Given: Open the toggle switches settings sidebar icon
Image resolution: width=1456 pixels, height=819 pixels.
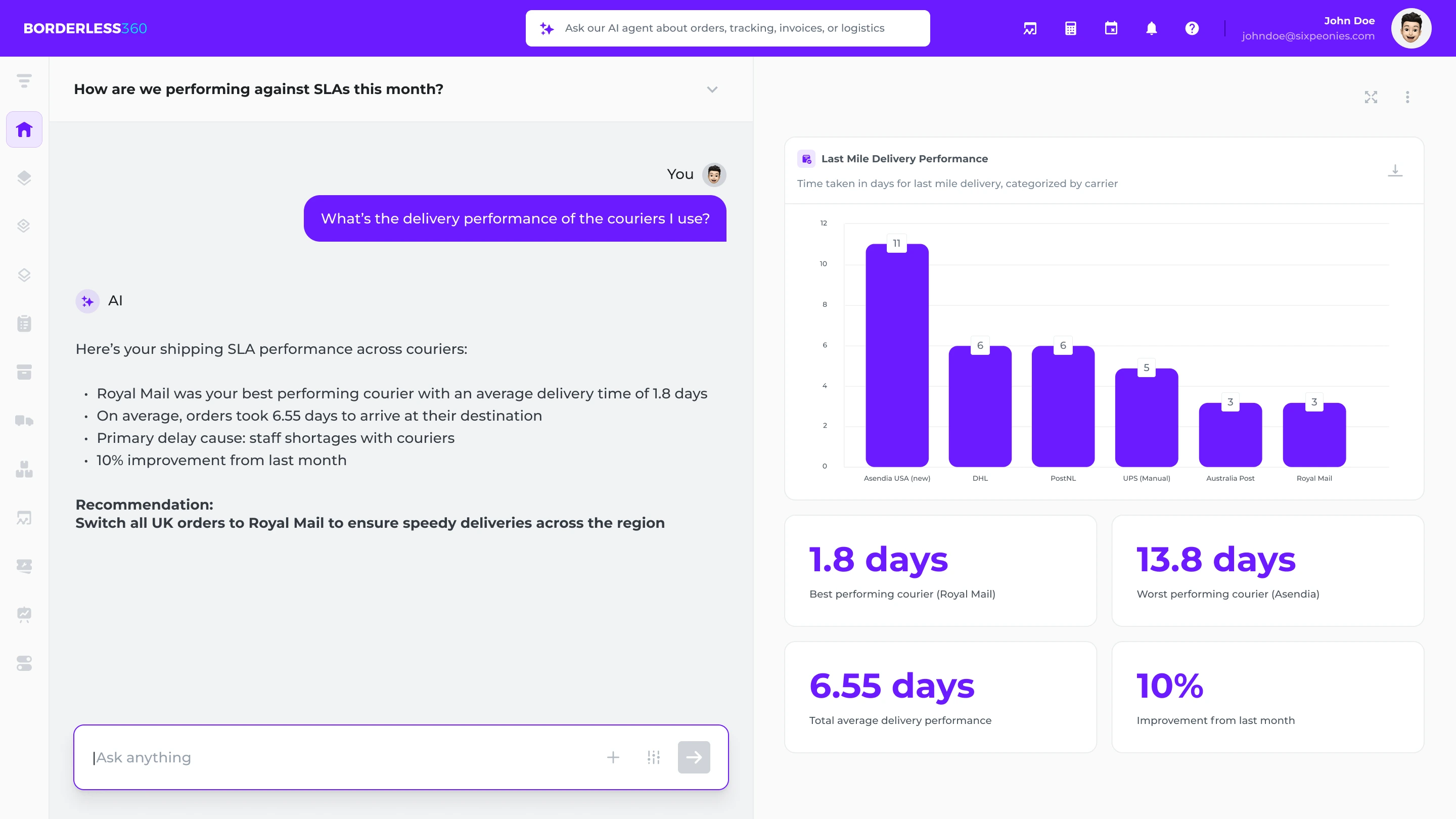Looking at the screenshot, I should 24,663.
